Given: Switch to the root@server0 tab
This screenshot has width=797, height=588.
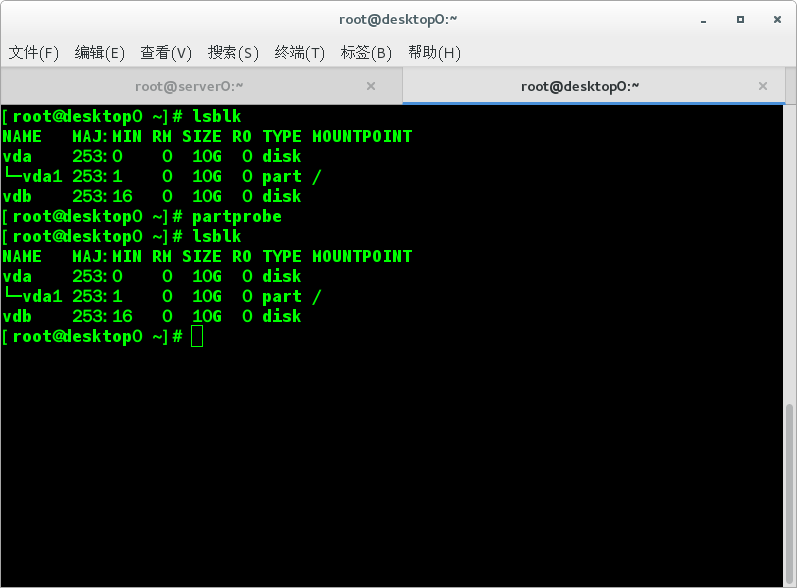Looking at the screenshot, I should [189, 86].
